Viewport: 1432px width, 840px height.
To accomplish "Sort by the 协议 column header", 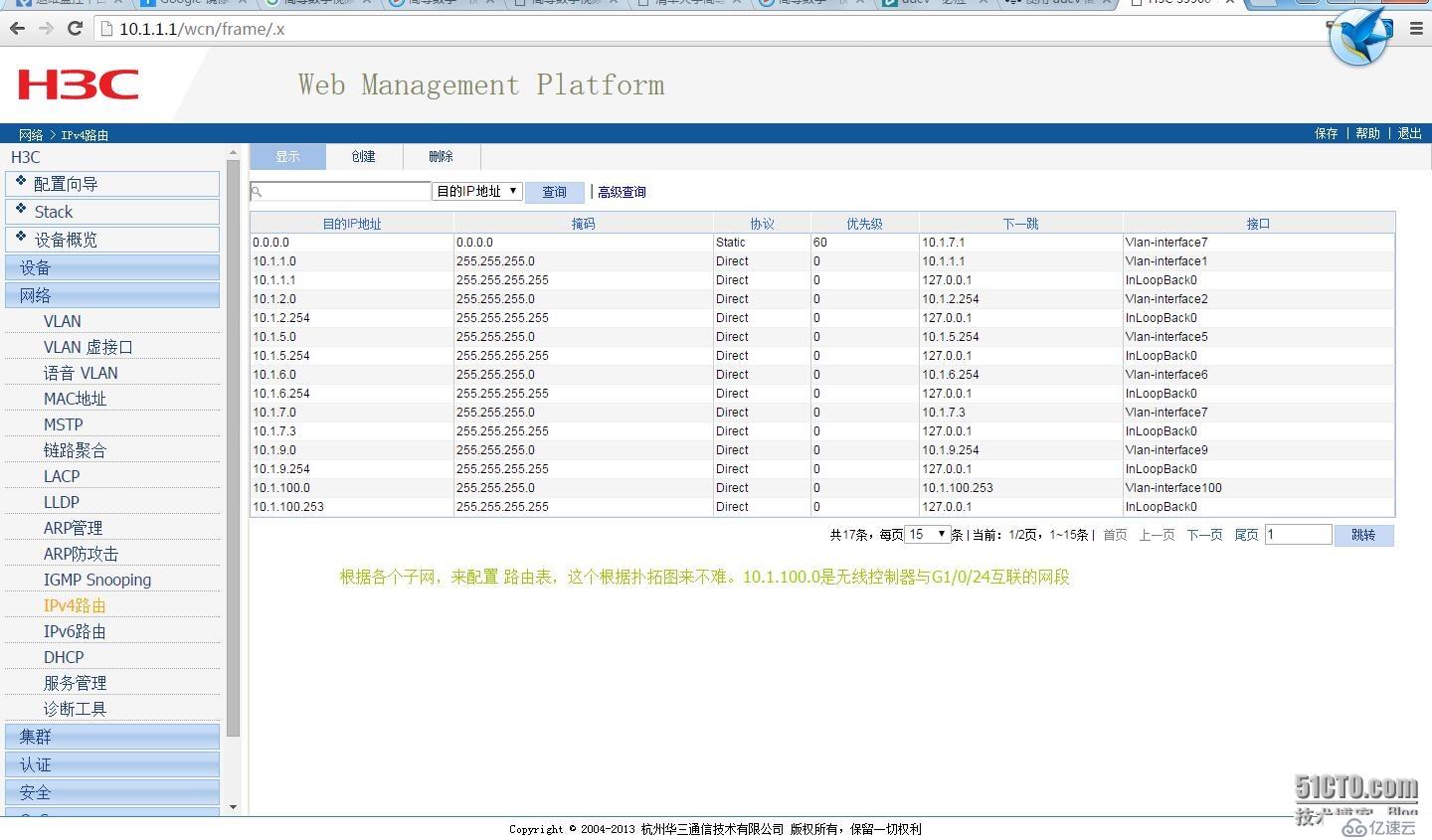I will [762, 224].
